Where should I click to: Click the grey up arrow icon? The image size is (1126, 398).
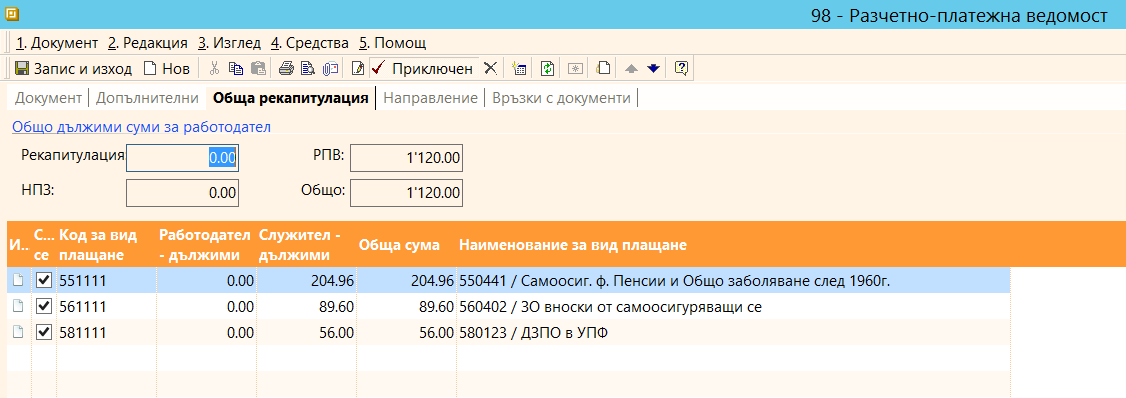click(x=631, y=68)
